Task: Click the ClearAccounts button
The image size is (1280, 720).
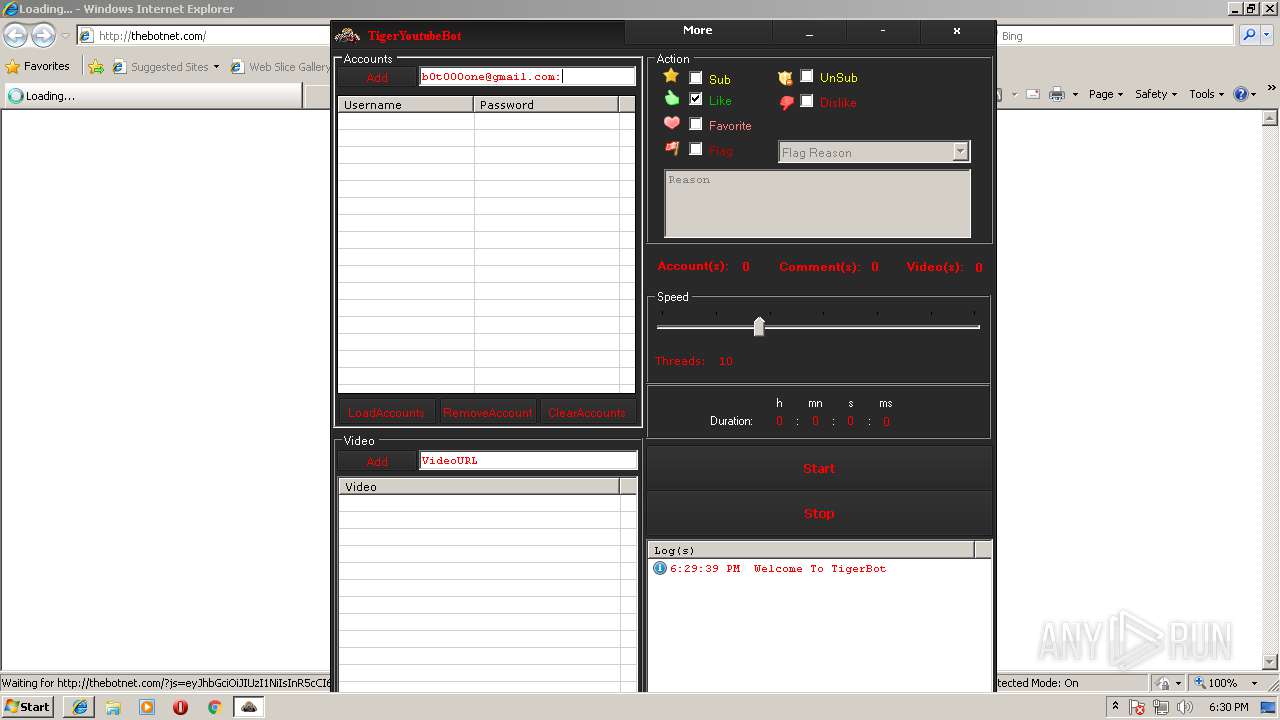Action: [x=587, y=412]
